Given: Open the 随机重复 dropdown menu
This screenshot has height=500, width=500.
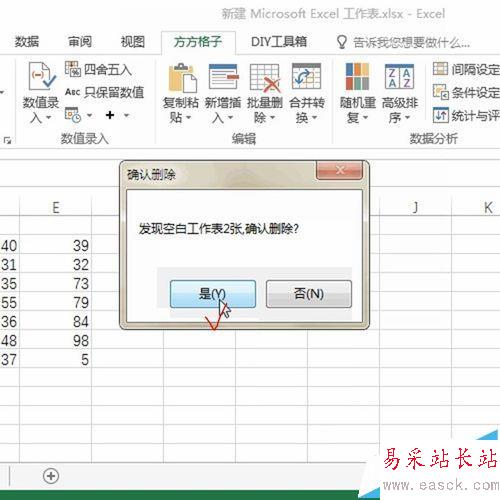Looking at the screenshot, I should click(x=365, y=118).
